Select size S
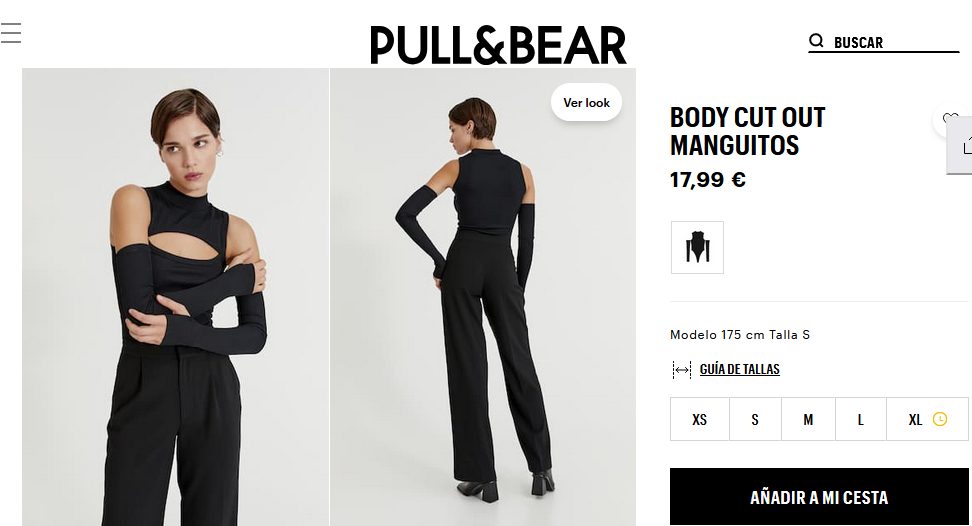The width and height of the screenshot is (972, 526). 755,419
